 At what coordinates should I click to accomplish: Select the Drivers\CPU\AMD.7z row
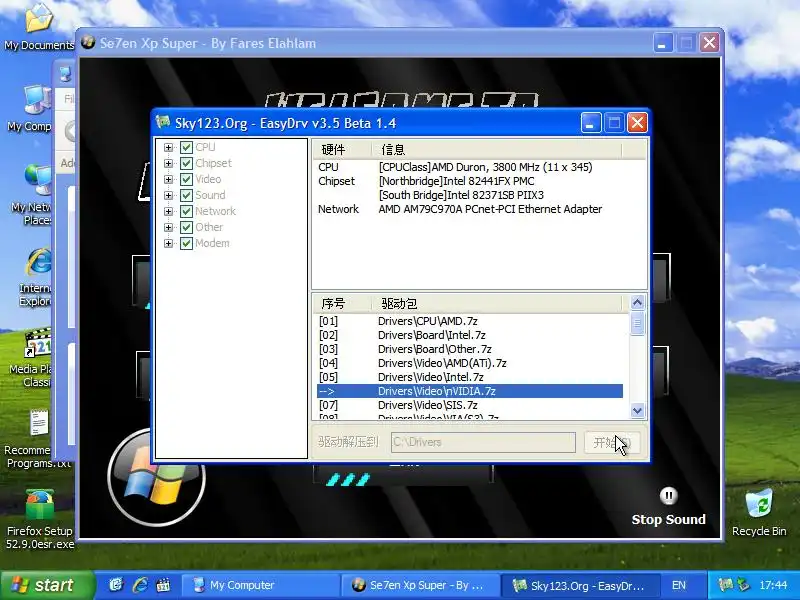tap(470, 321)
